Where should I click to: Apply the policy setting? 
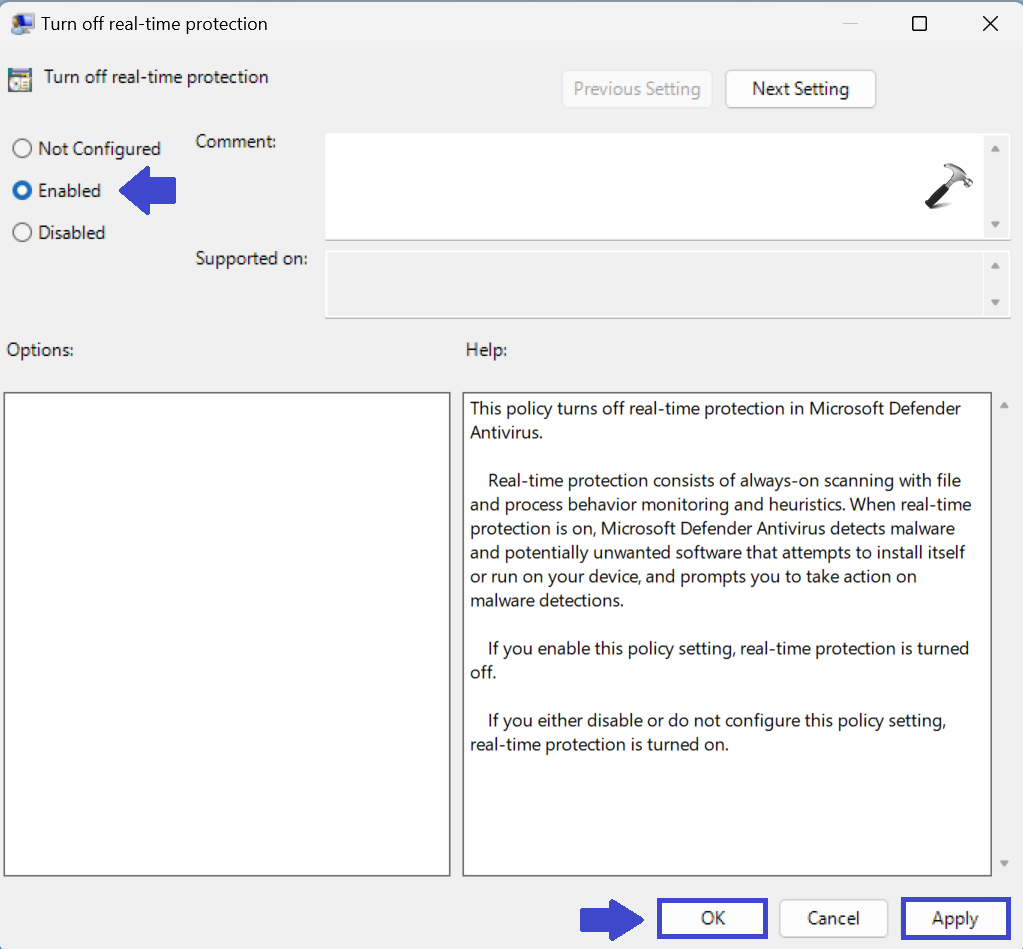tap(954, 918)
